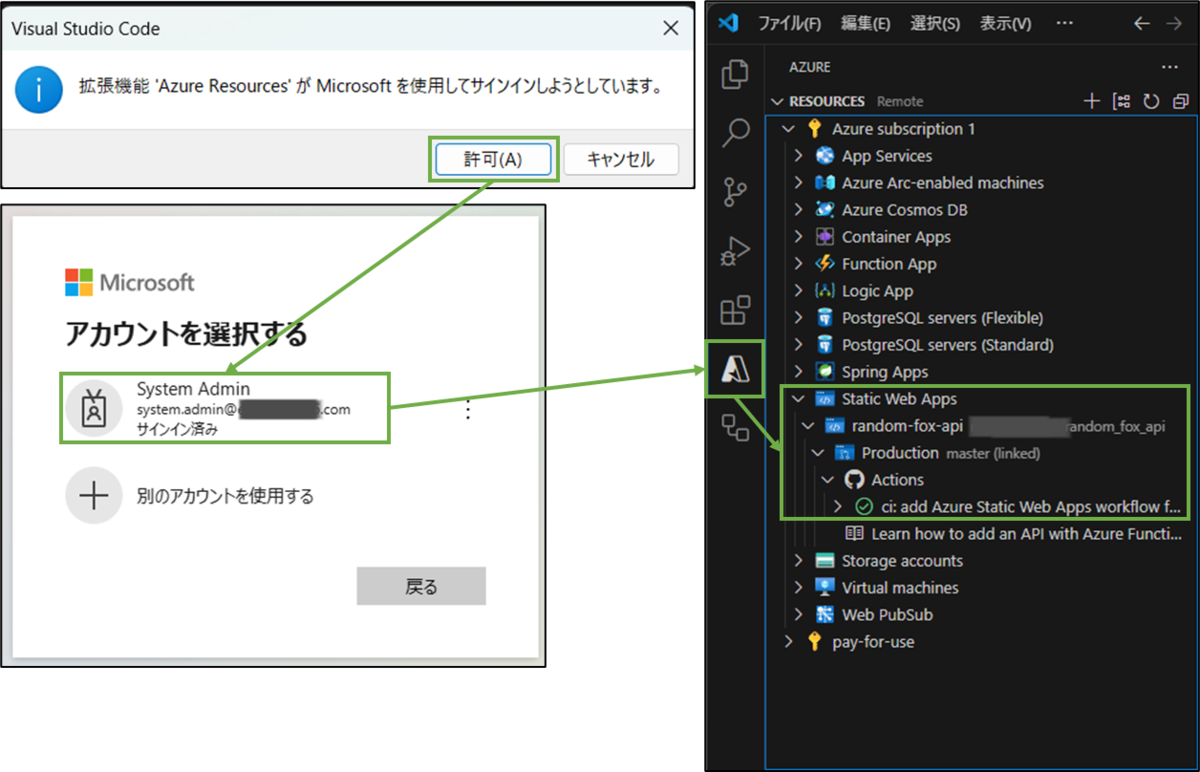The height and width of the screenshot is (772, 1200).
Task: Click the Container Apps icon
Action: coord(825,237)
